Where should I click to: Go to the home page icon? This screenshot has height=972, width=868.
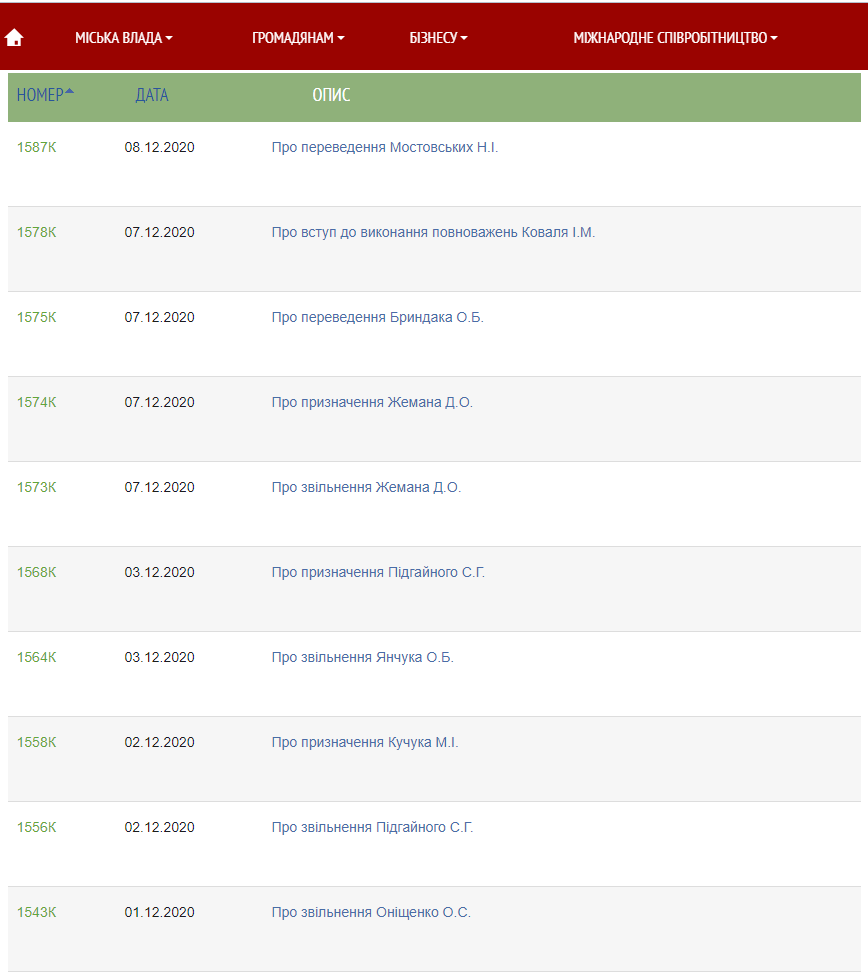click(x=14, y=38)
